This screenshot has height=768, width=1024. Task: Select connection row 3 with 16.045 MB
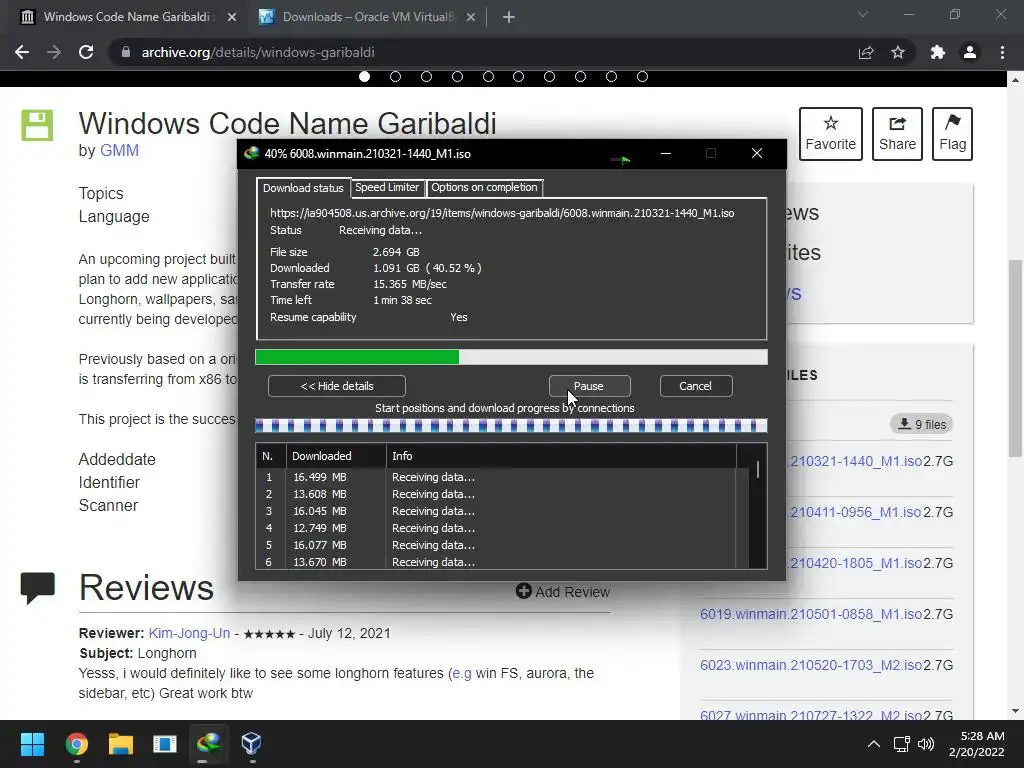[x=496, y=511]
